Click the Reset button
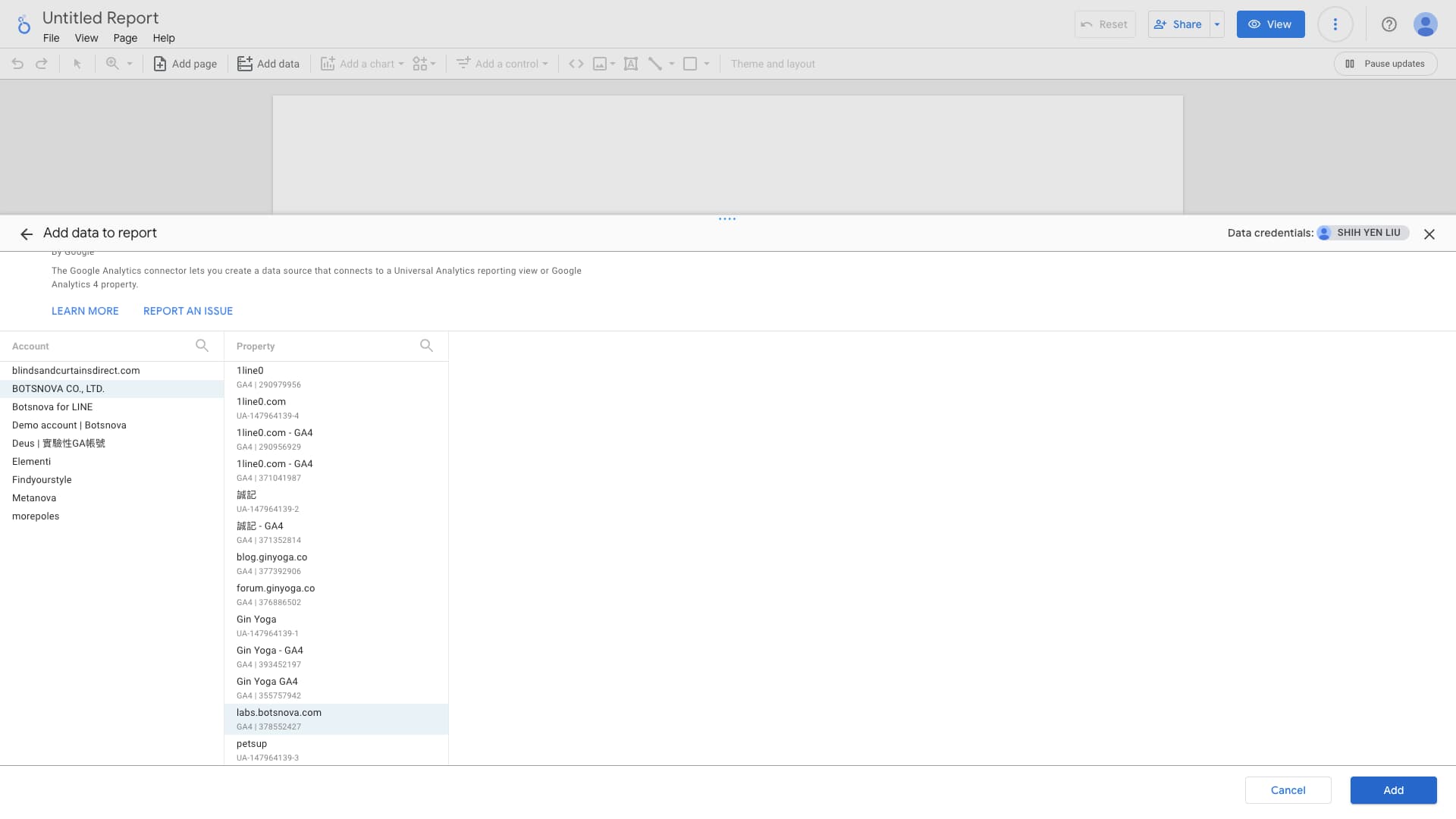This screenshot has height=819, width=1456. pos(1105,24)
